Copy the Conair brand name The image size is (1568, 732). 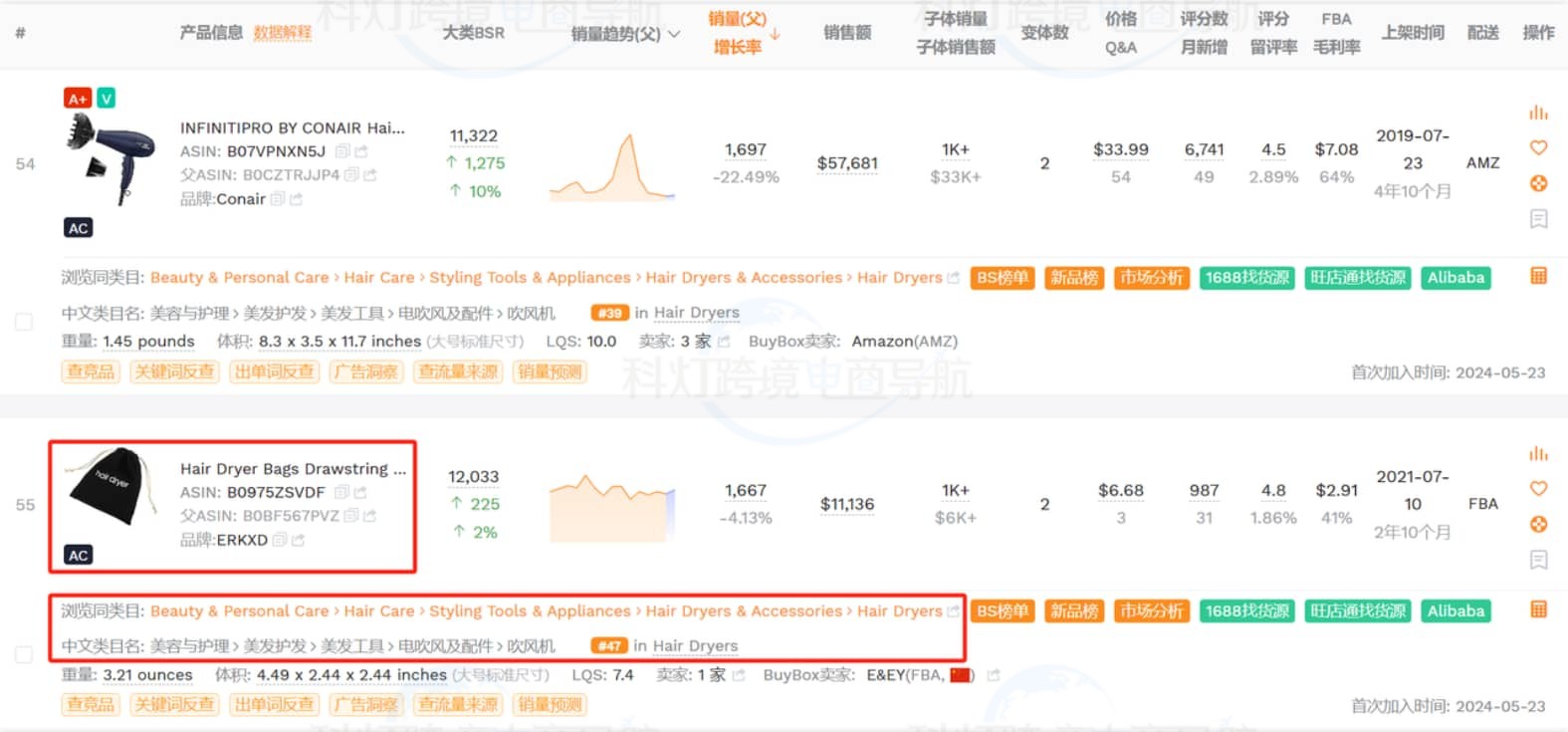pos(278,198)
